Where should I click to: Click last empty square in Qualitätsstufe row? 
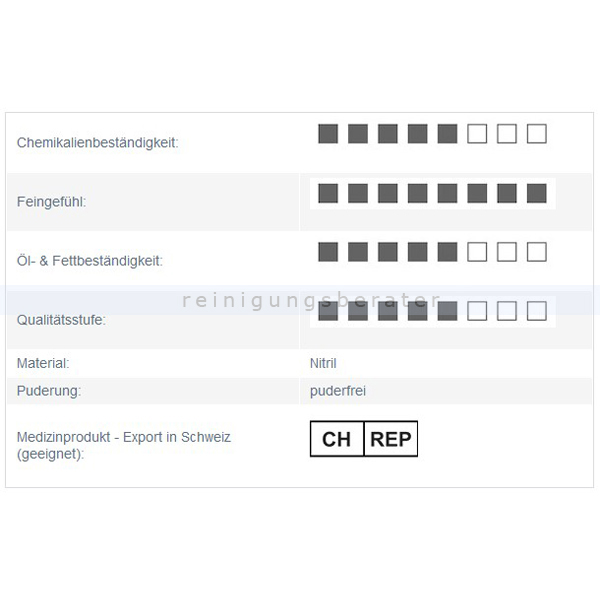coord(536,311)
